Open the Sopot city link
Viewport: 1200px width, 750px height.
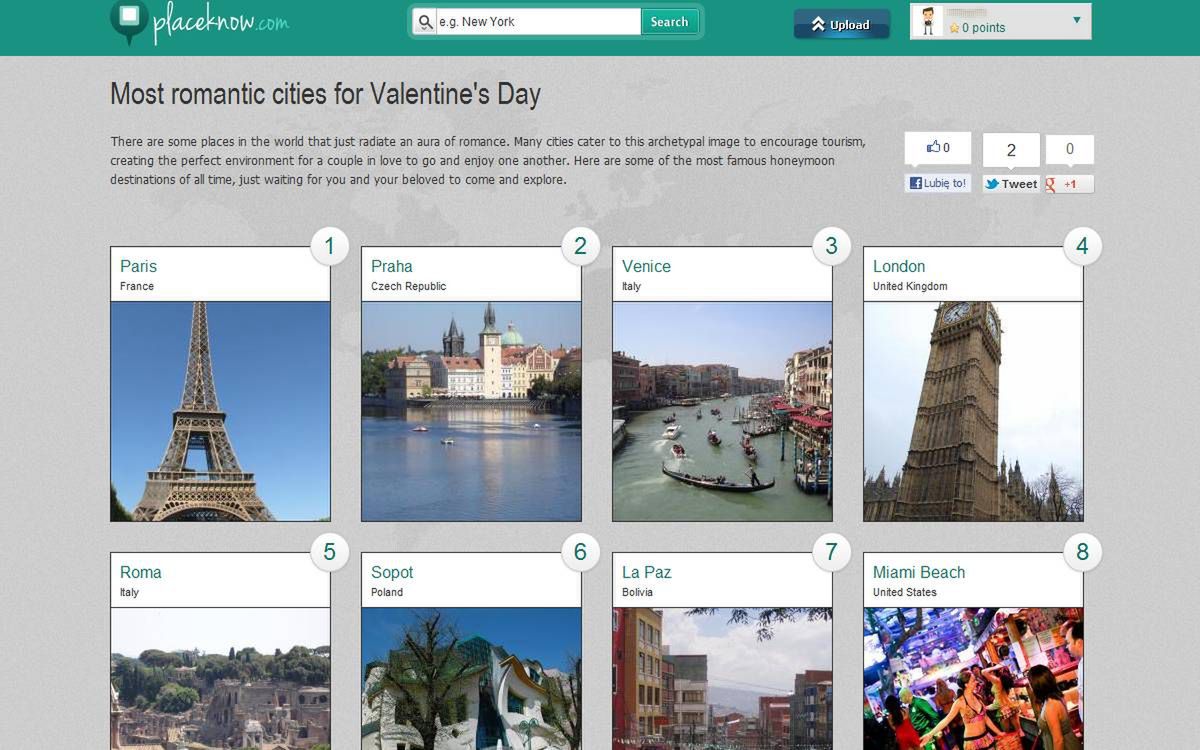392,572
